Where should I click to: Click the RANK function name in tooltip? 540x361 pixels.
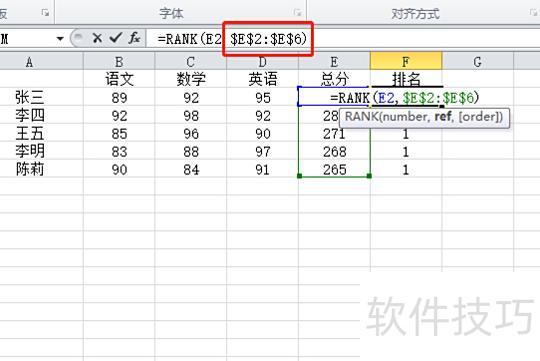click(x=362, y=117)
